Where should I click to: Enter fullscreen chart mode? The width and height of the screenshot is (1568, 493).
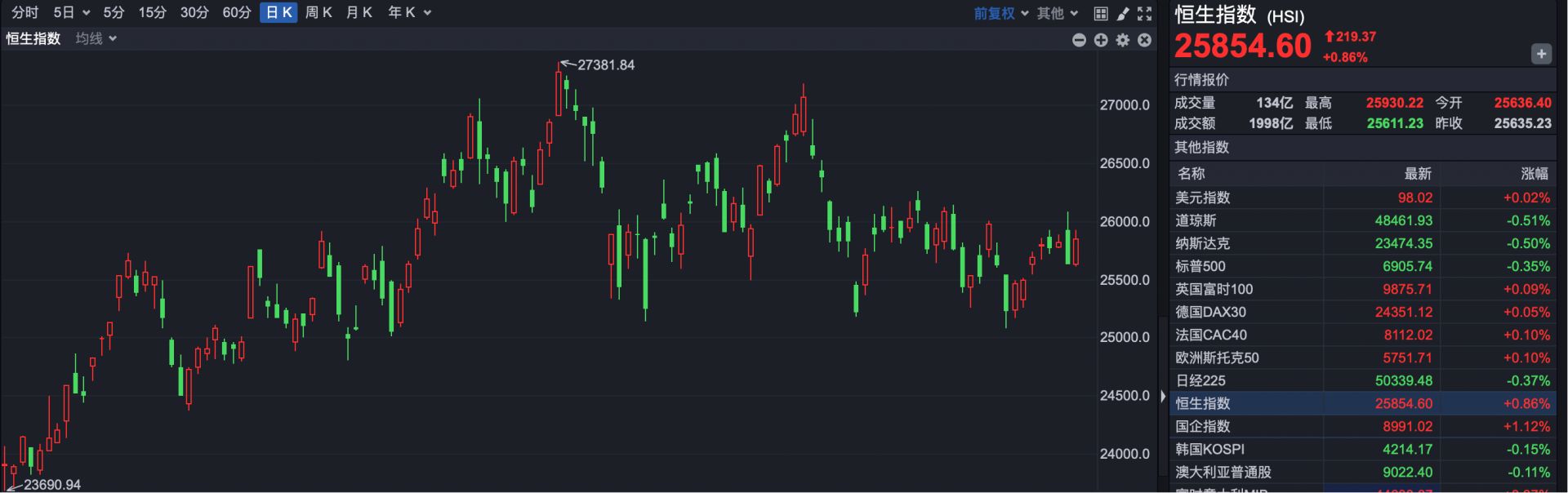pos(1145,13)
